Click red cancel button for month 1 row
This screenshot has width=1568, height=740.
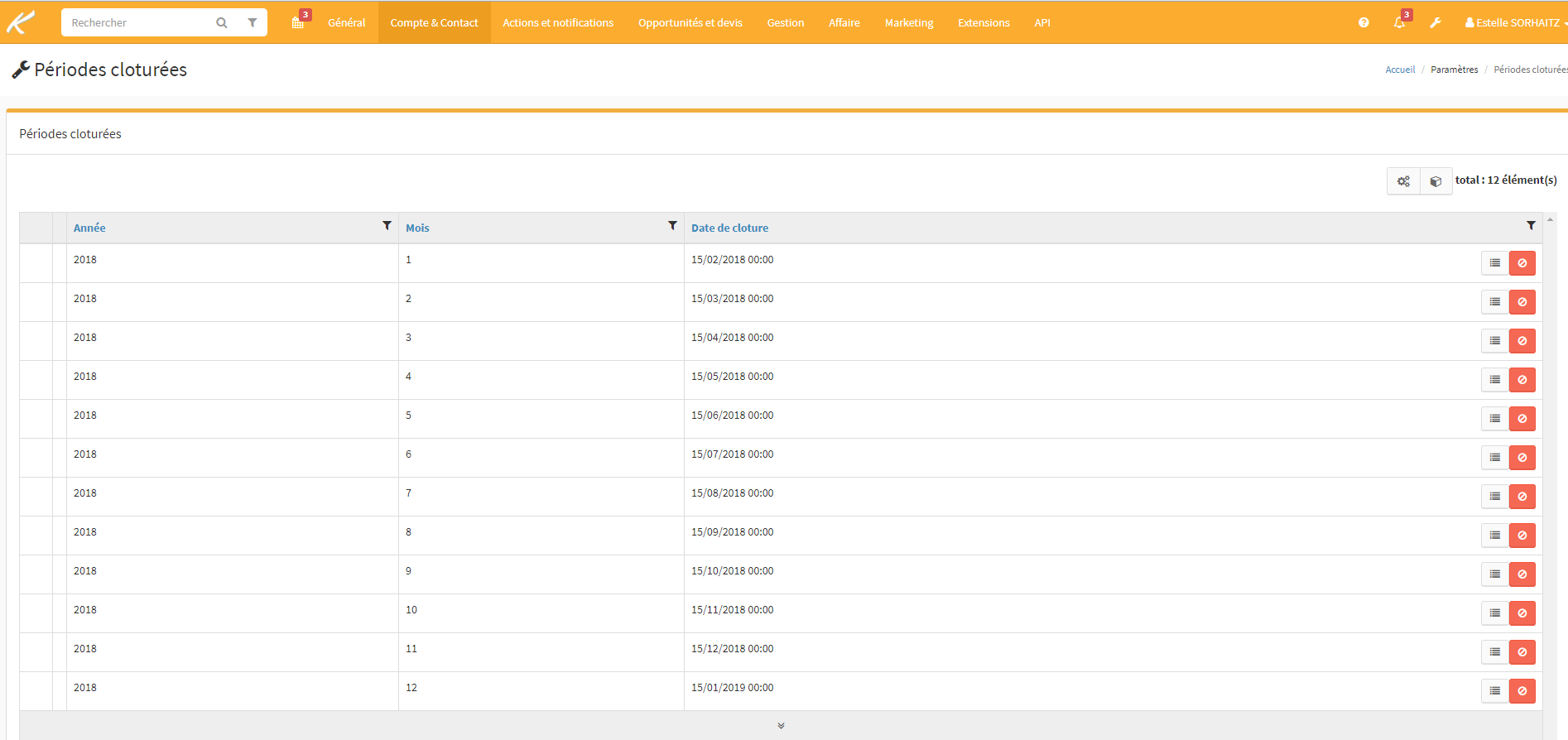(1522, 263)
